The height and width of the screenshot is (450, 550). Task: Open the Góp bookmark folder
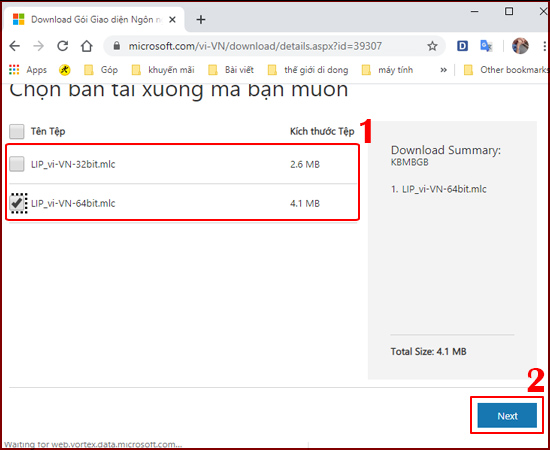[101, 70]
